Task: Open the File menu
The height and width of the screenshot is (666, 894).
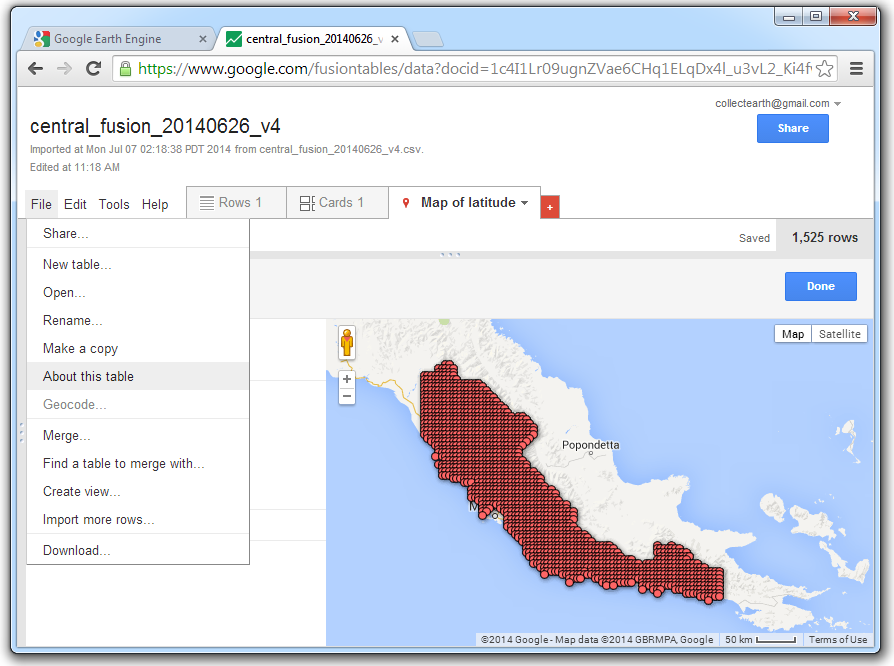Action: [x=42, y=204]
